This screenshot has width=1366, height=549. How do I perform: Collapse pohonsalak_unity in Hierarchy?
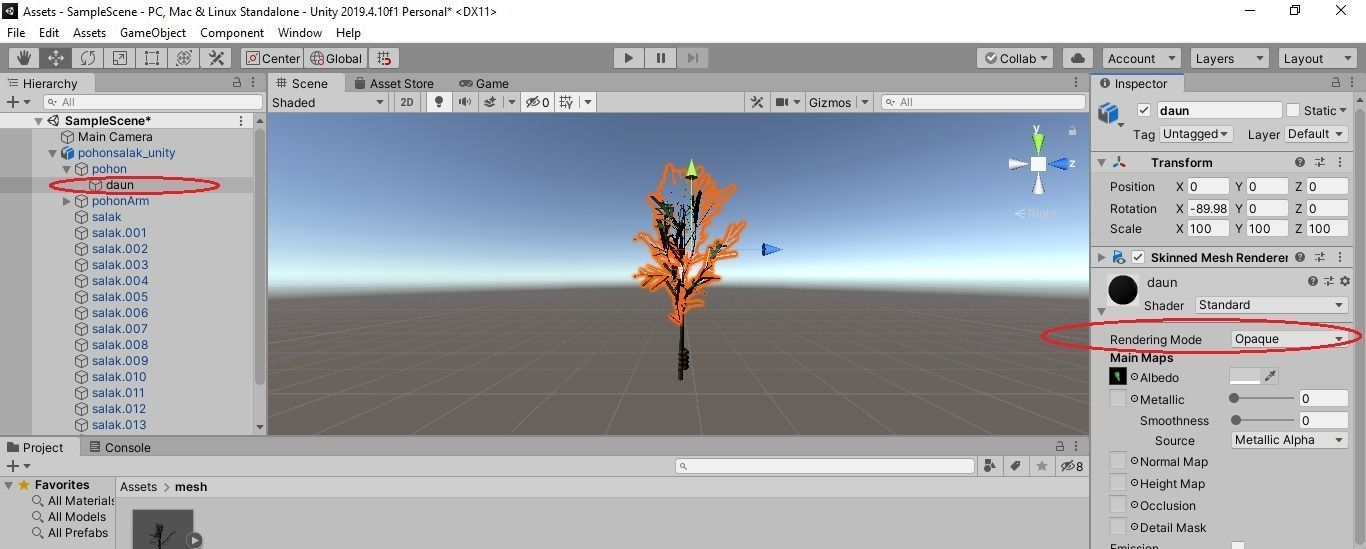[53, 153]
